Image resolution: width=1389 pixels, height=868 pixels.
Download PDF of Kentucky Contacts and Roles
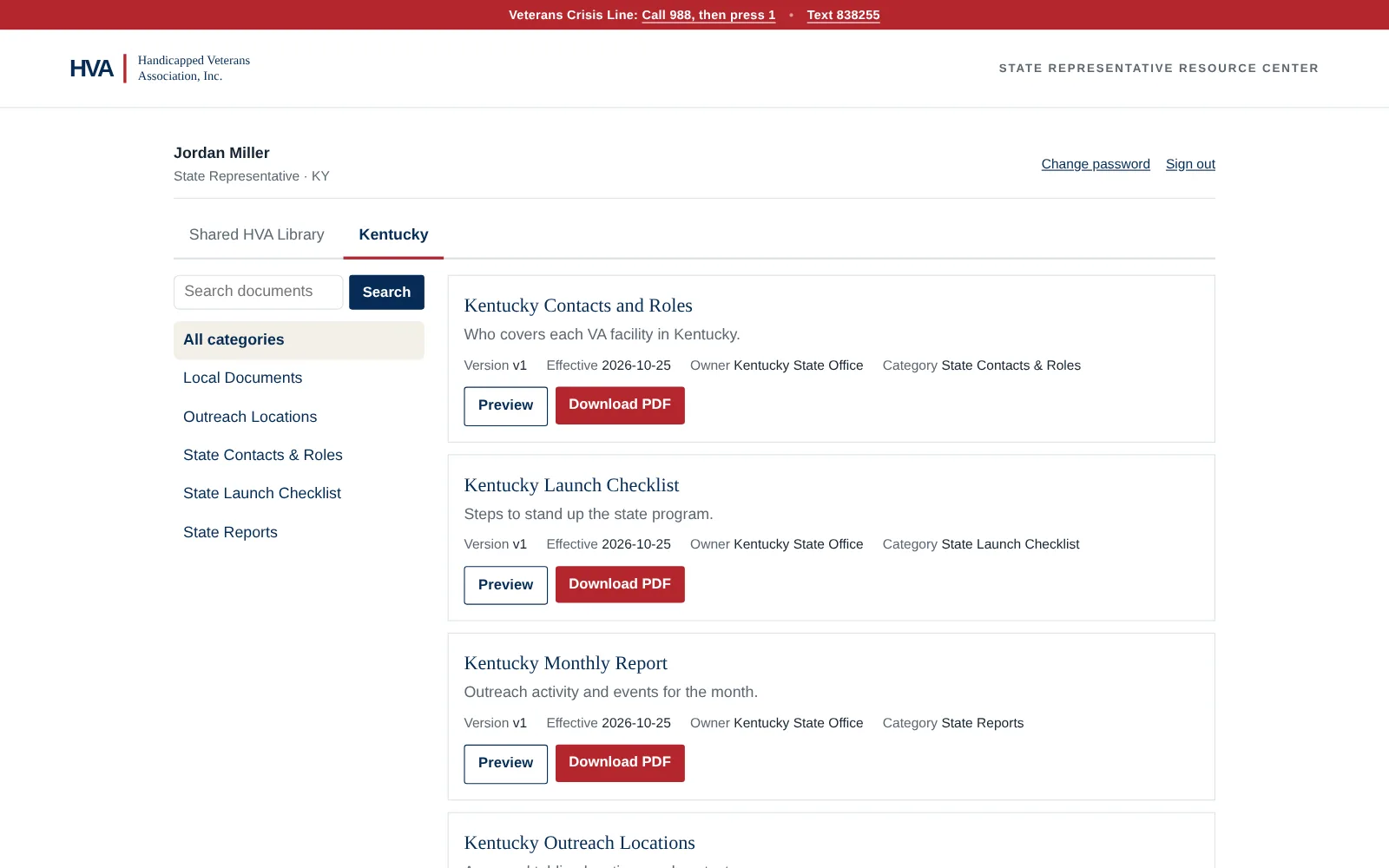(x=620, y=405)
